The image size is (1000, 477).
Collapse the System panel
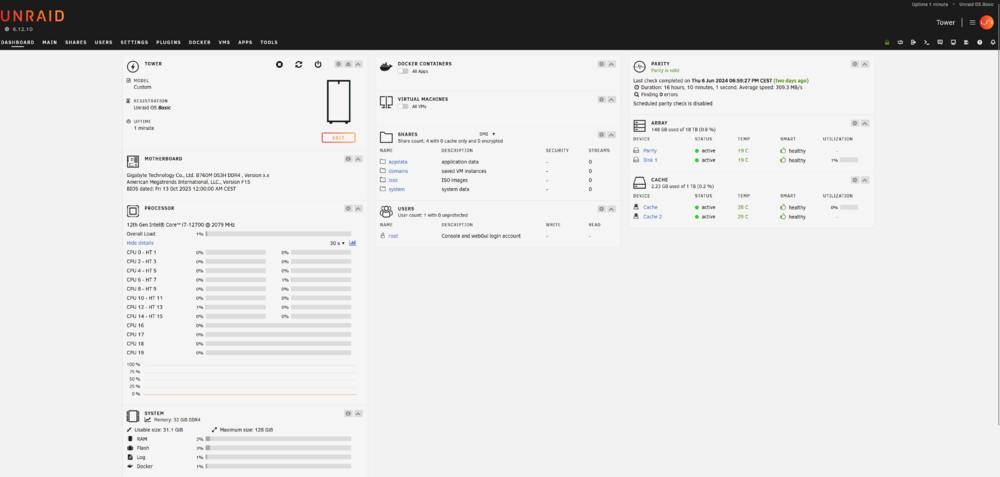click(x=358, y=414)
